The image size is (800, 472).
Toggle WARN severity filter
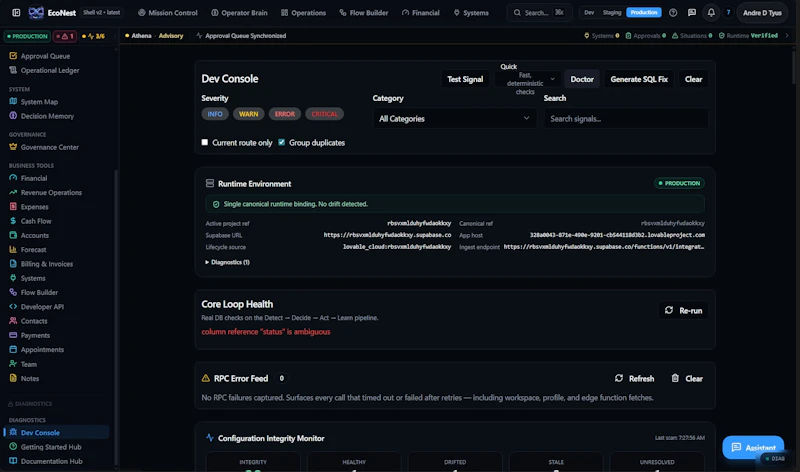(x=248, y=114)
